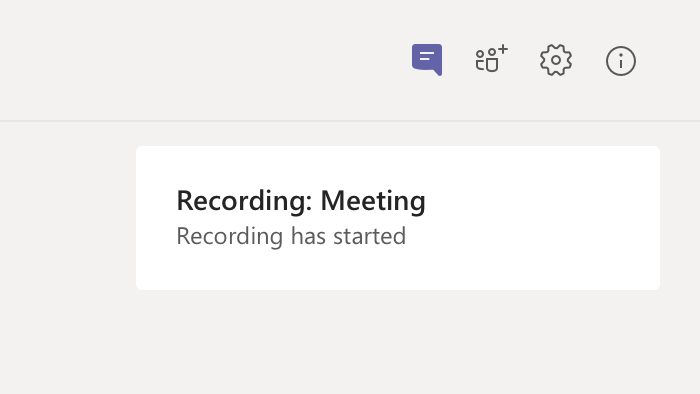This screenshot has width=700, height=394.
Task: Click the "Recording has started" text
Action: point(291,236)
